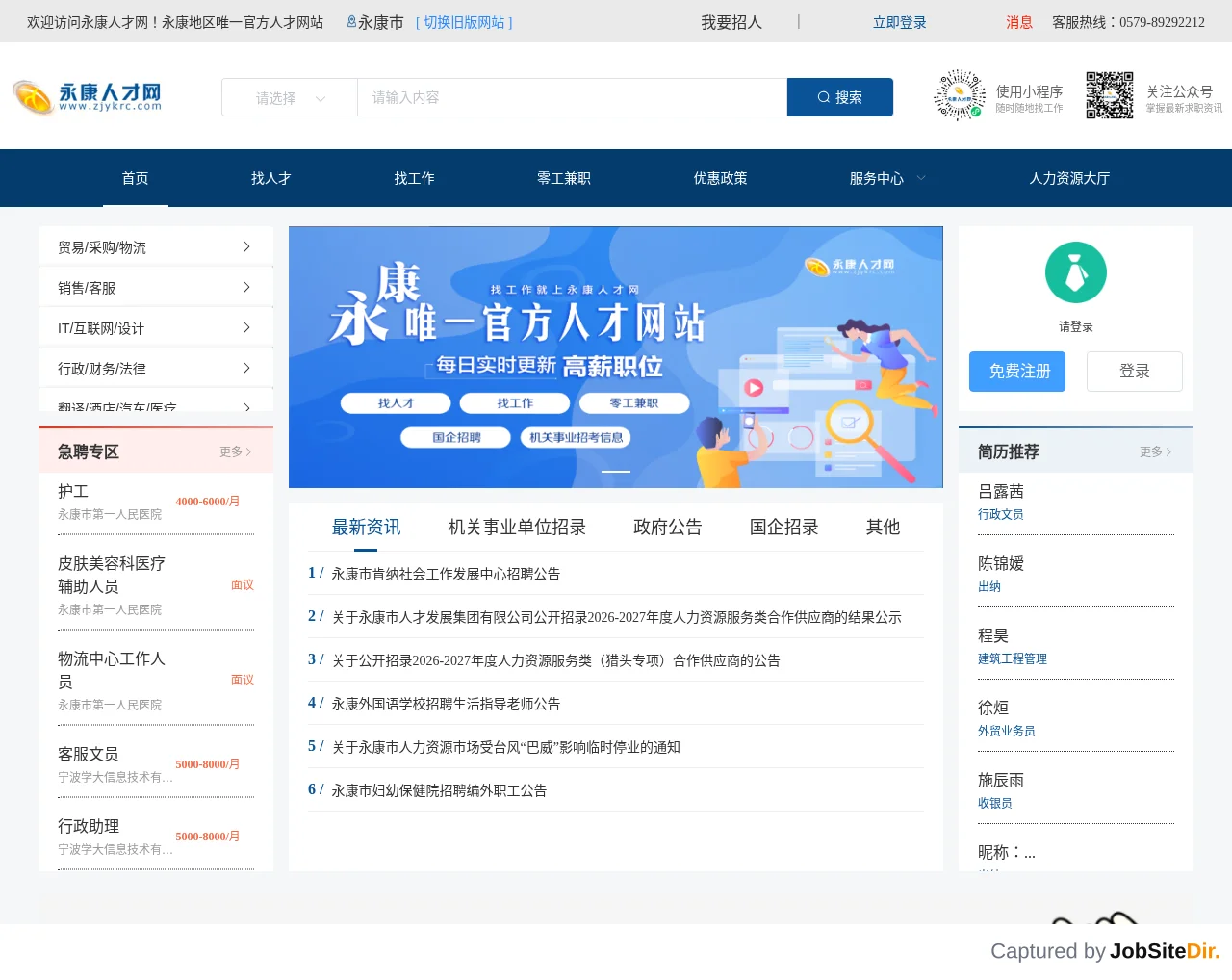This screenshot has width=1232, height=980.
Task: Open the 零工兼职 nav item
Action: coord(564,178)
